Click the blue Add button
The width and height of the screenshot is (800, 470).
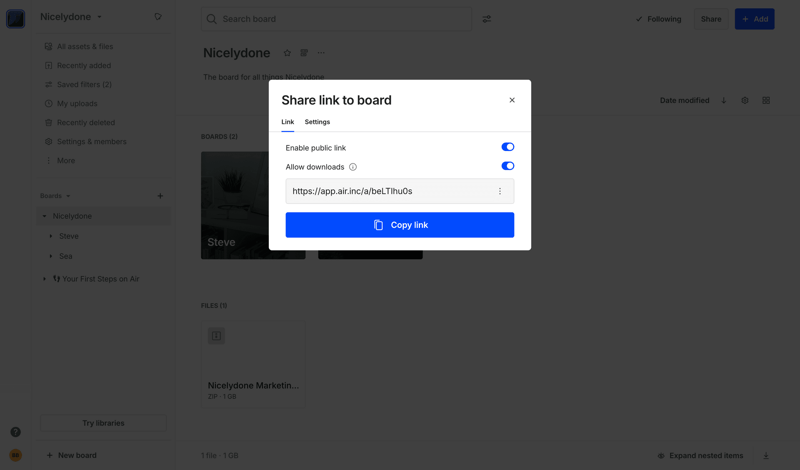click(x=755, y=19)
